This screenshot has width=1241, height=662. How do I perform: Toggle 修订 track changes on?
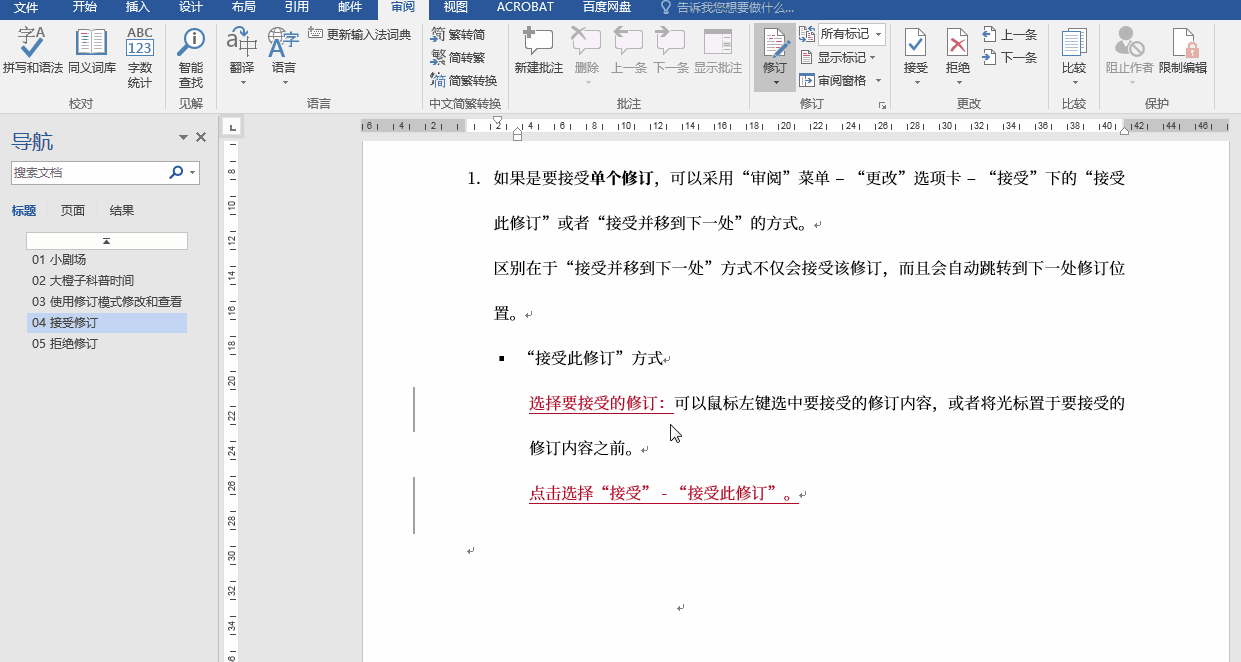coord(775,48)
